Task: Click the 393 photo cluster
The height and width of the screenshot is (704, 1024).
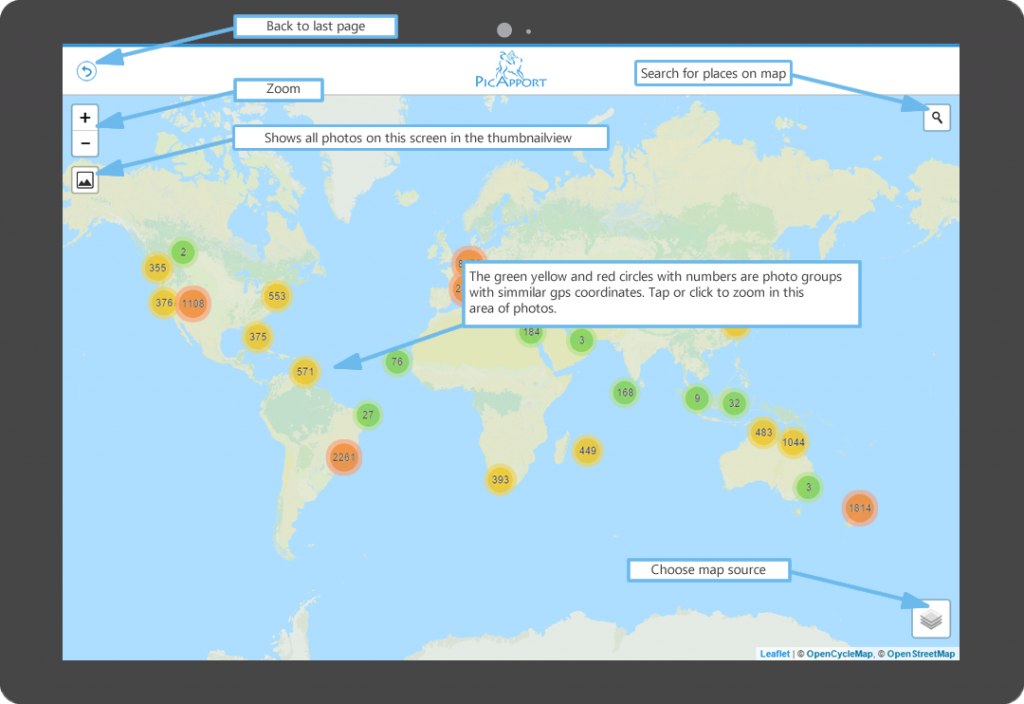Action: click(500, 480)
